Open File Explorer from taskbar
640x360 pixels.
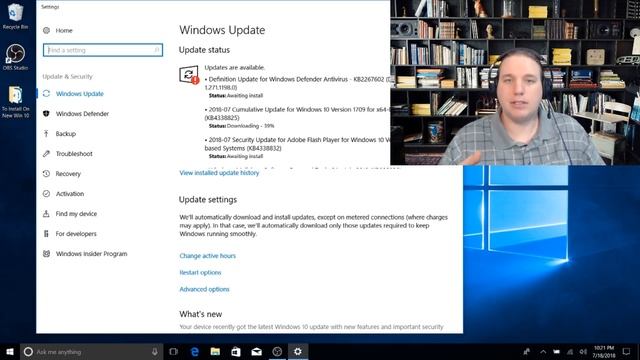click(x=215, y=351)
